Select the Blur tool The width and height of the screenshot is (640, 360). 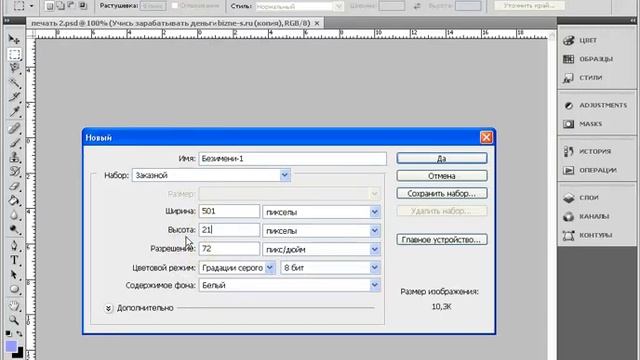click(14, 215)
